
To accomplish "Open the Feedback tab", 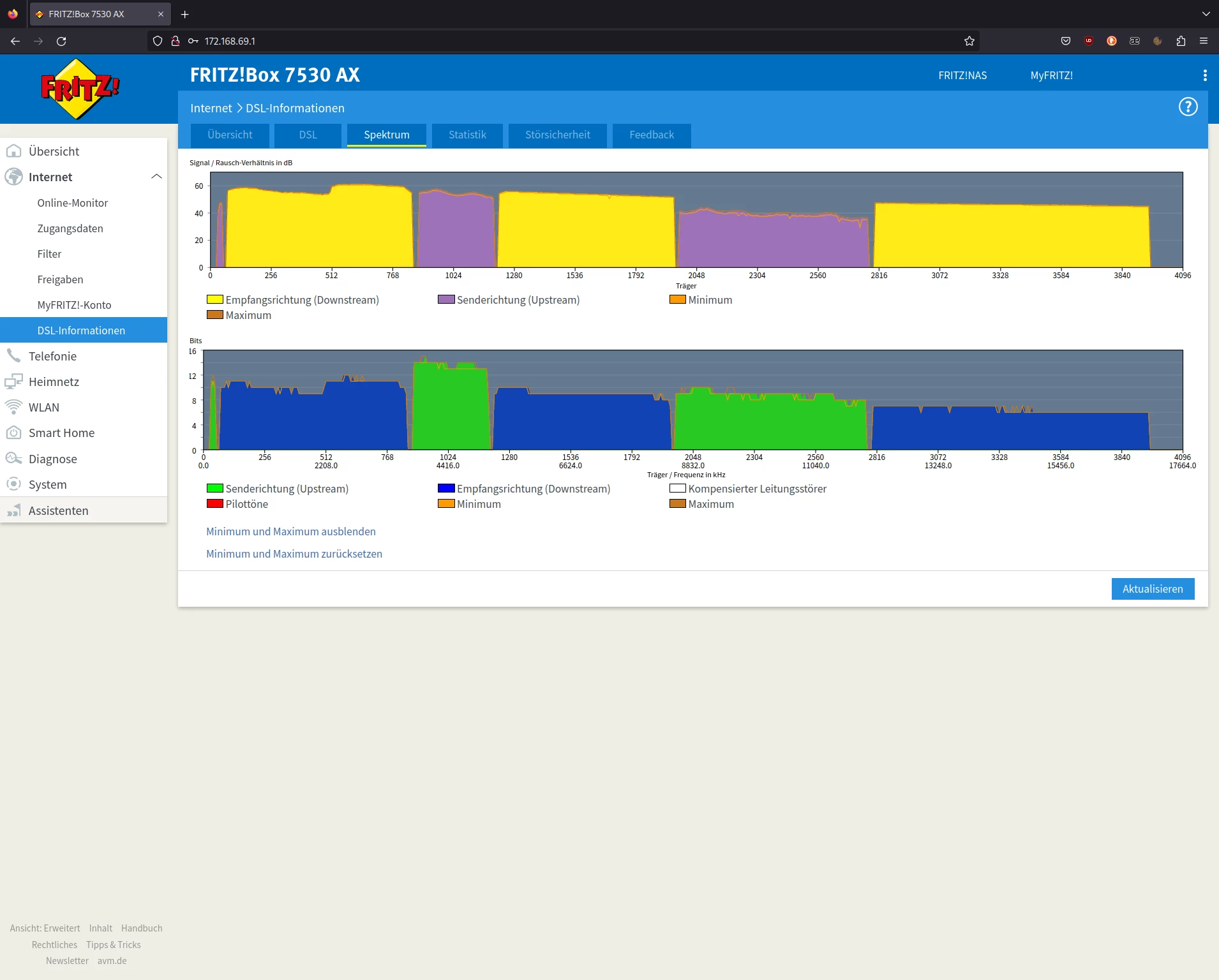I will point(652,135).
